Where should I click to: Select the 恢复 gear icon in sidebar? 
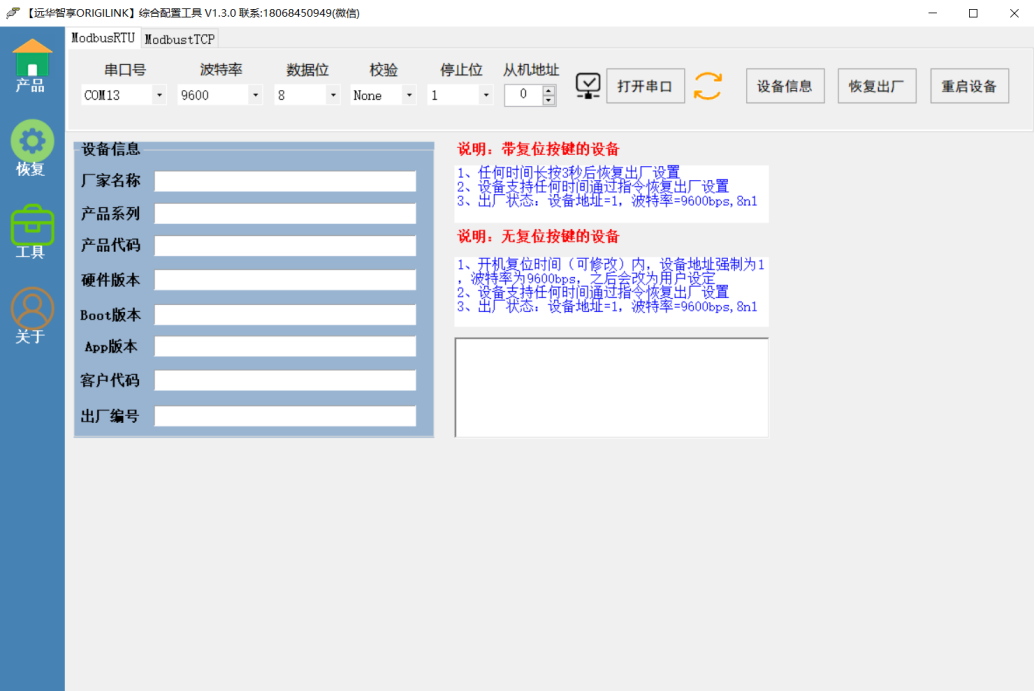click(32, 141)
